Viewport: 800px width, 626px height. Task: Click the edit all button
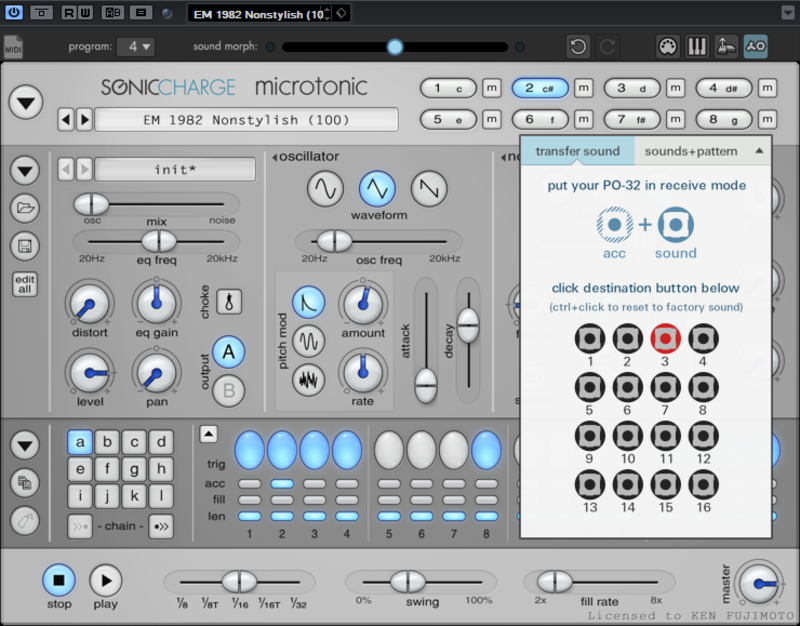pyautogui.click(x=25, y=284)
